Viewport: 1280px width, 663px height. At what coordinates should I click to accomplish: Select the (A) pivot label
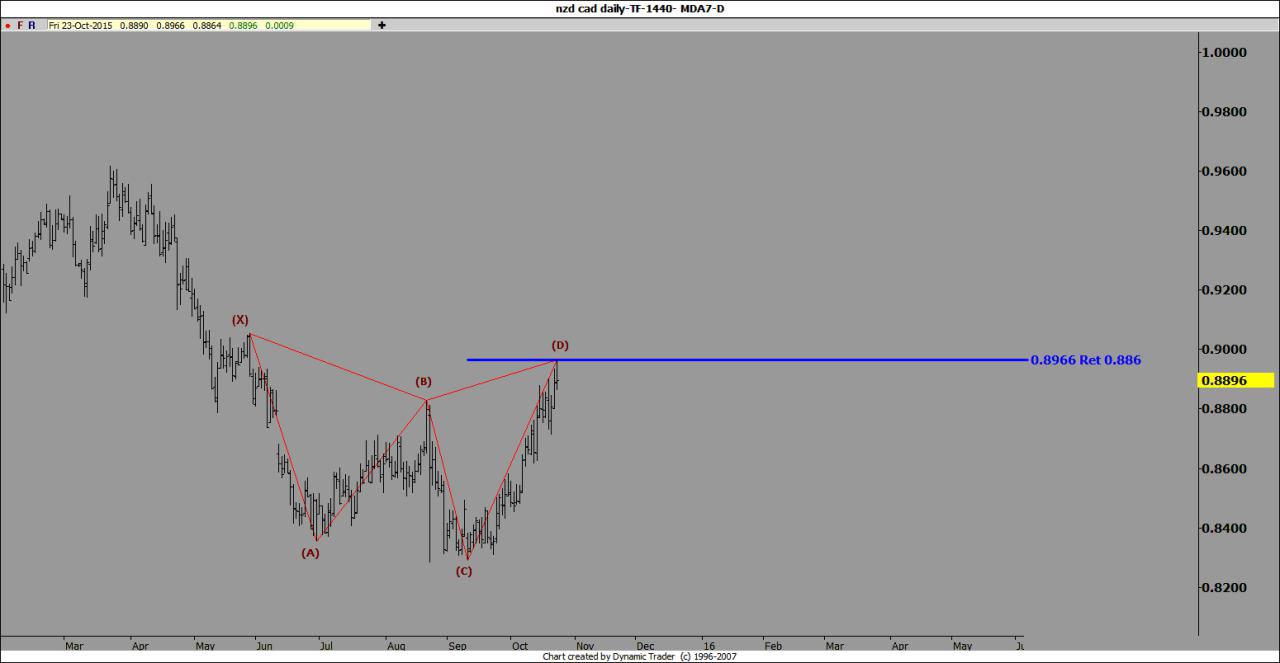(310, 553)
